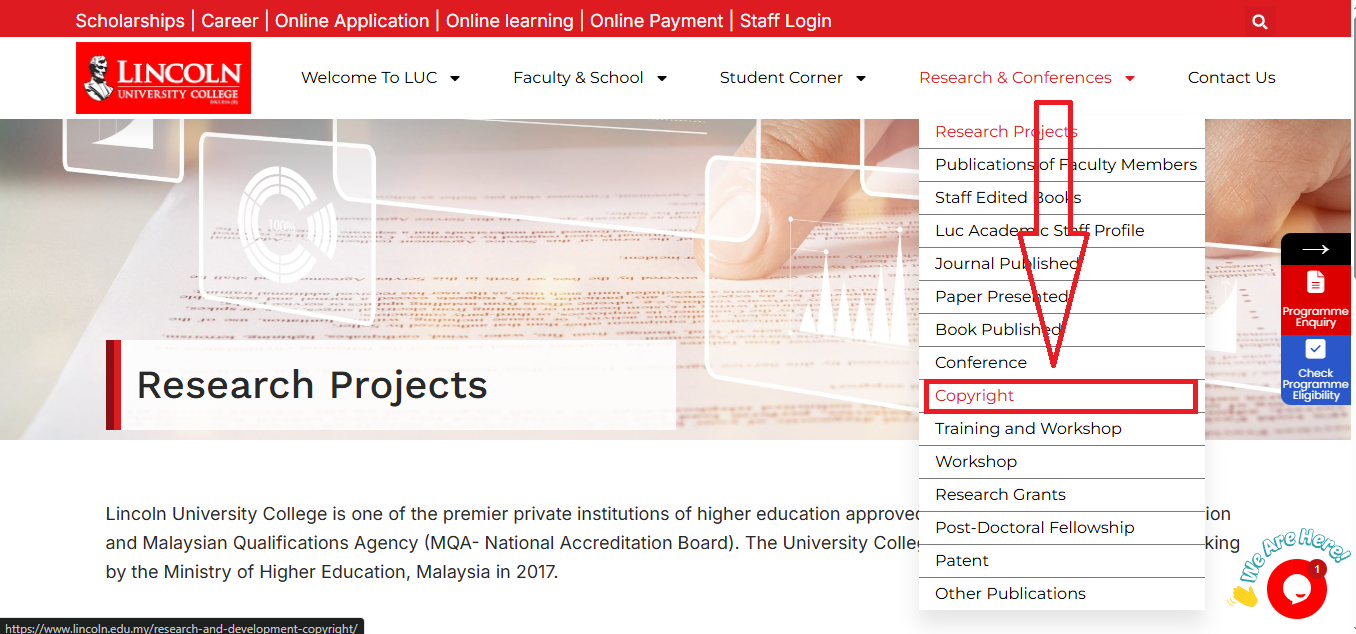Click the Programme Enquiry document icon

click(x=1315, y=282)
